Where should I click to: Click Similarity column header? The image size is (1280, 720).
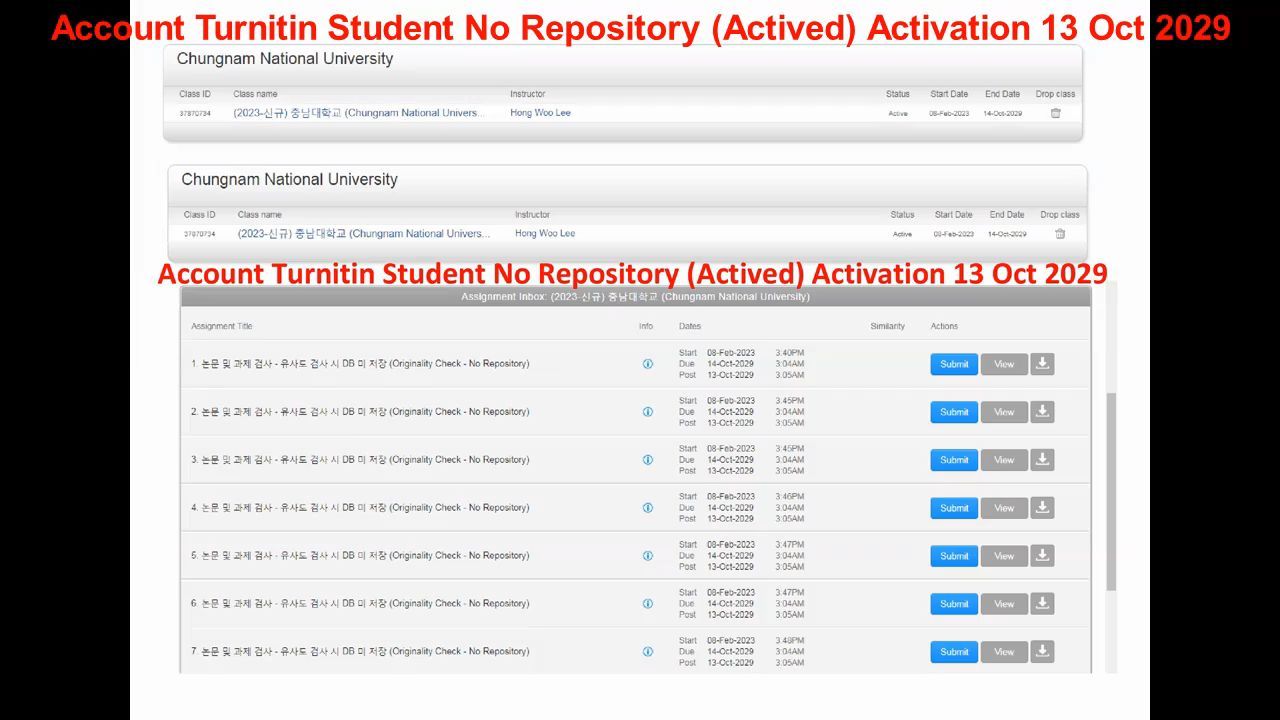pyautogui.click(x=887, y=326)
